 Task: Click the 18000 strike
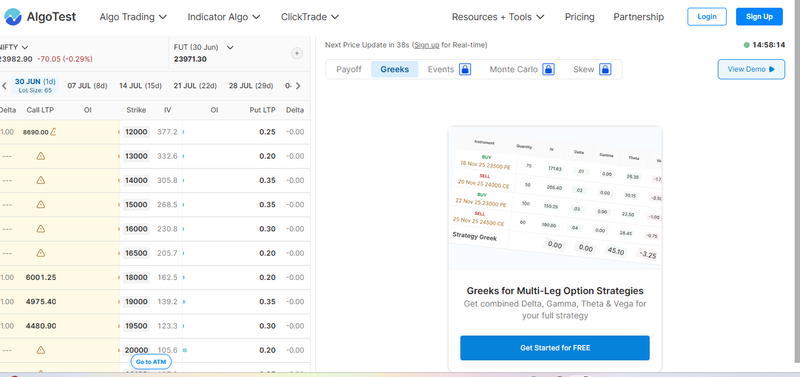pos(136,278)
